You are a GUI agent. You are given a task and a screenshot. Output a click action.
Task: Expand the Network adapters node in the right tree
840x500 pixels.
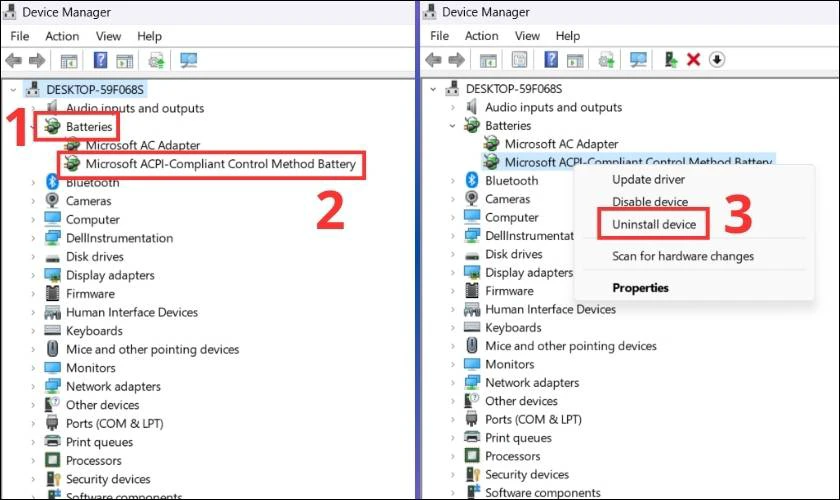tap(453, 383)
